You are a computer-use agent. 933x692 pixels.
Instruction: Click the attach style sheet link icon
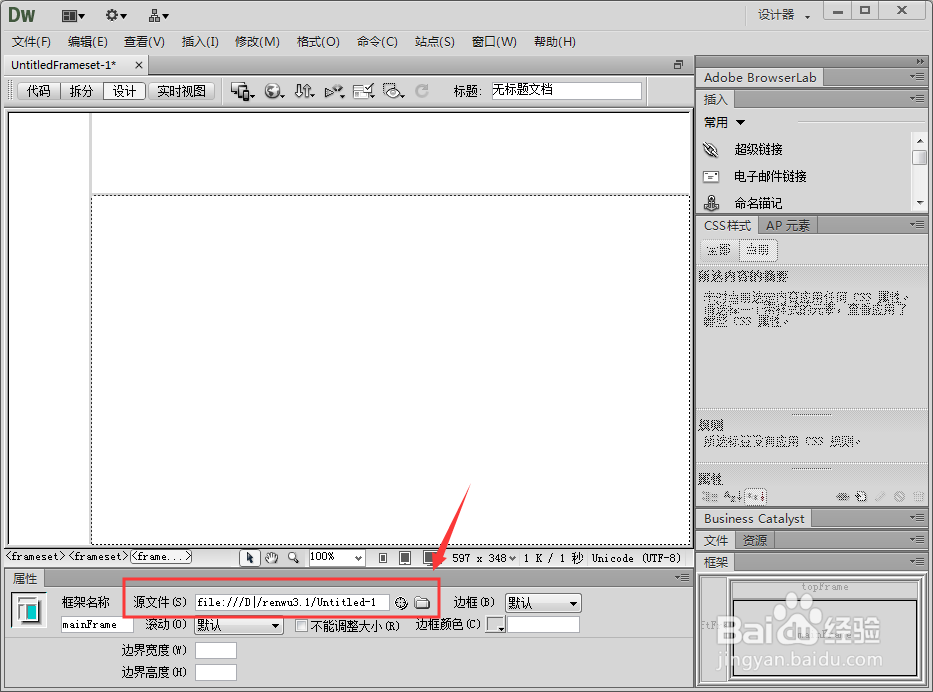click(x=842, y=496)
